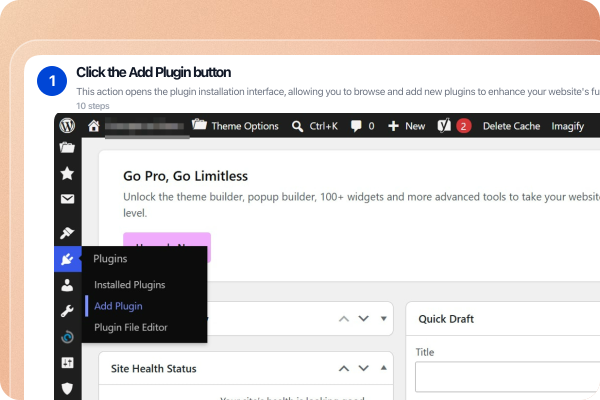Open the envelope mail sidebar menu

[x=67, y=199]
